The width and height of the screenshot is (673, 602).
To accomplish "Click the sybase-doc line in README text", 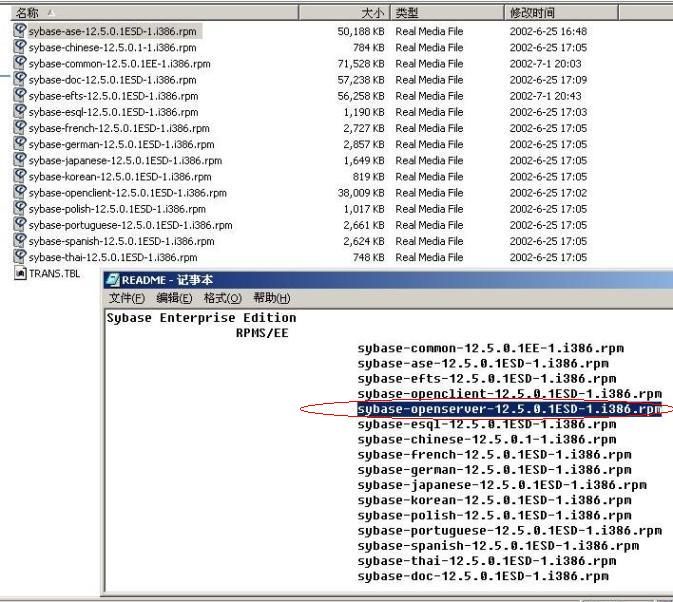I will [483, 576].
